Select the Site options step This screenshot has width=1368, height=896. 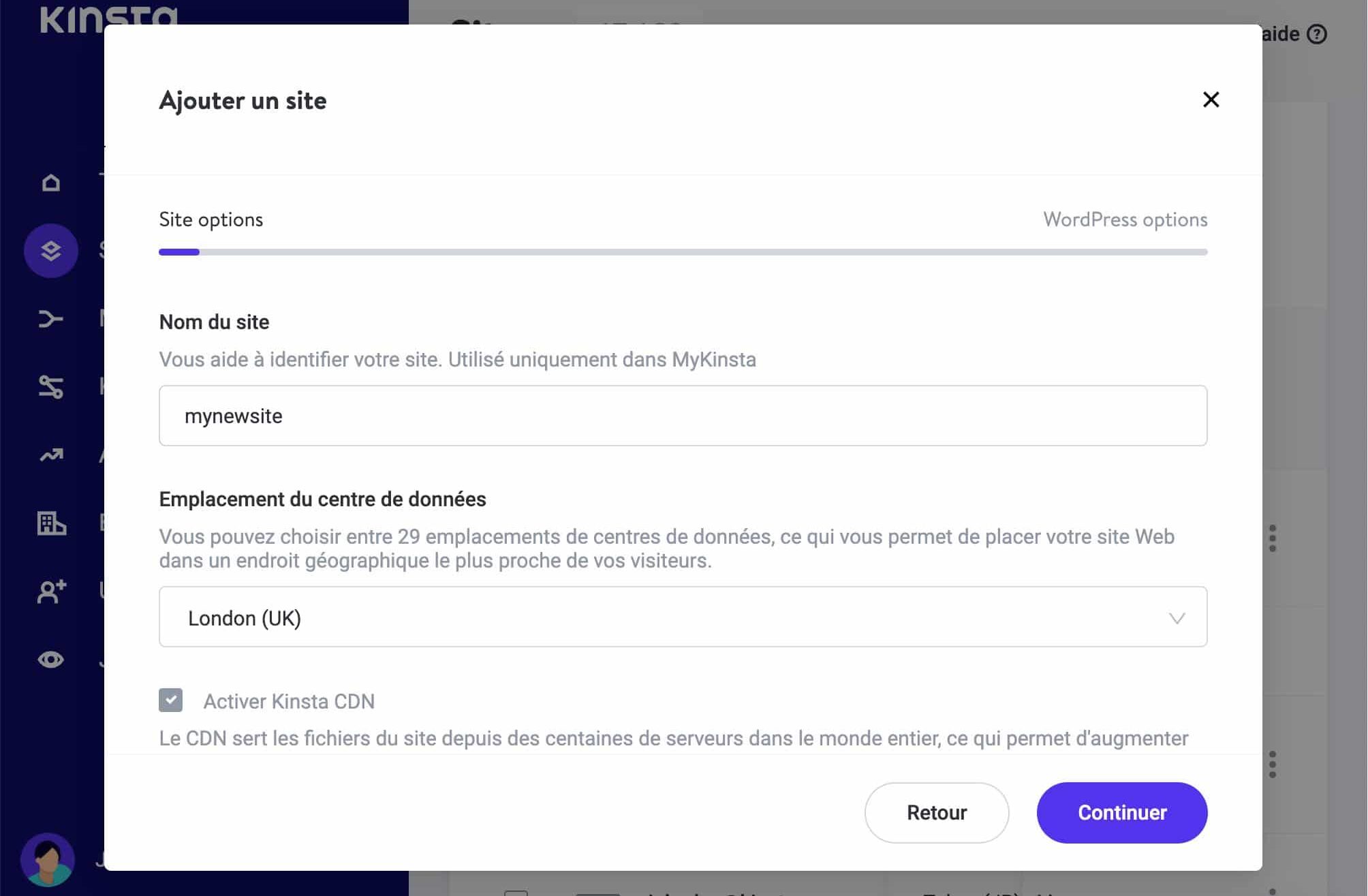211,219
